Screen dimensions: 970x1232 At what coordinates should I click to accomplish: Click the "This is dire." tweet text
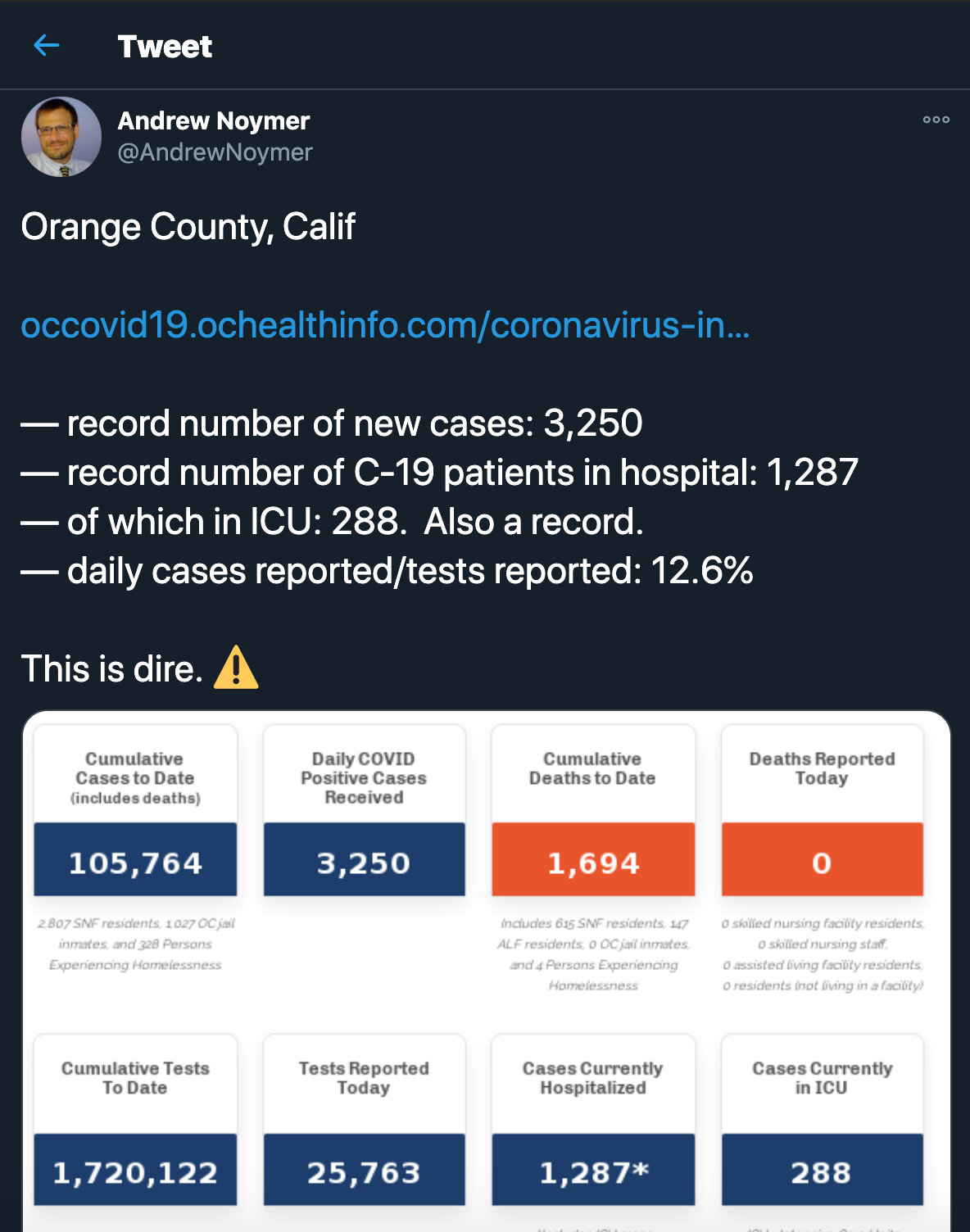pyautogui.click(x=112, y=669)
